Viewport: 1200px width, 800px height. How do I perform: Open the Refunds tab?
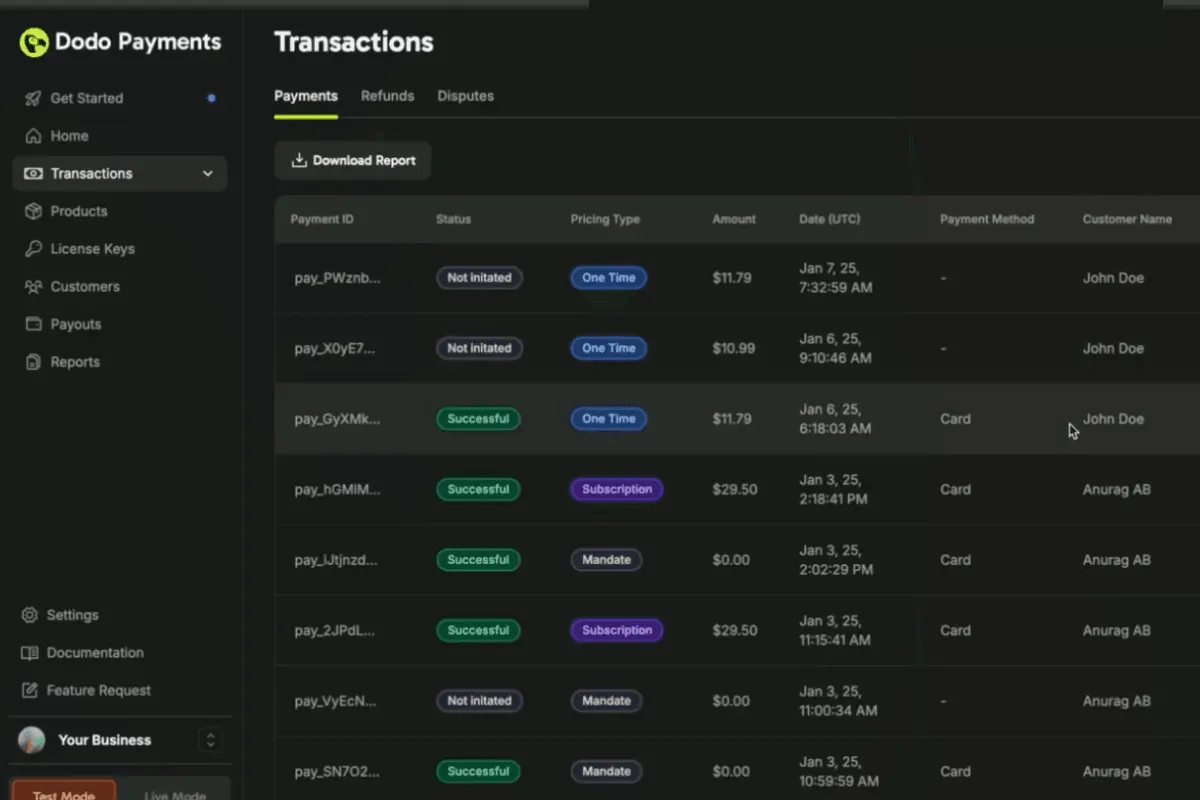[x=387, y=96]
